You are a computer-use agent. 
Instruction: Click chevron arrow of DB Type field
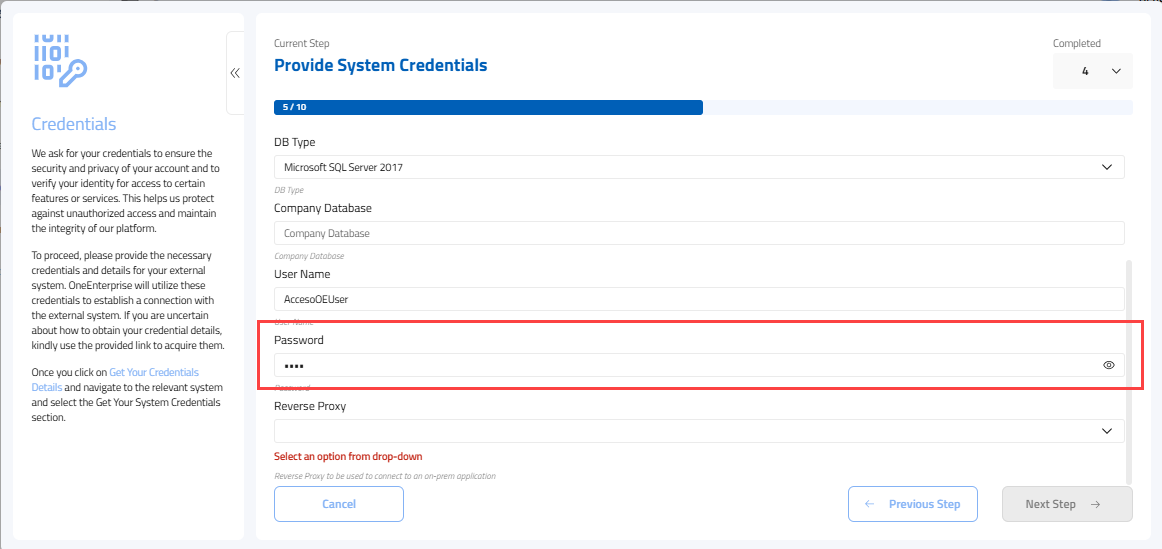1106,167
